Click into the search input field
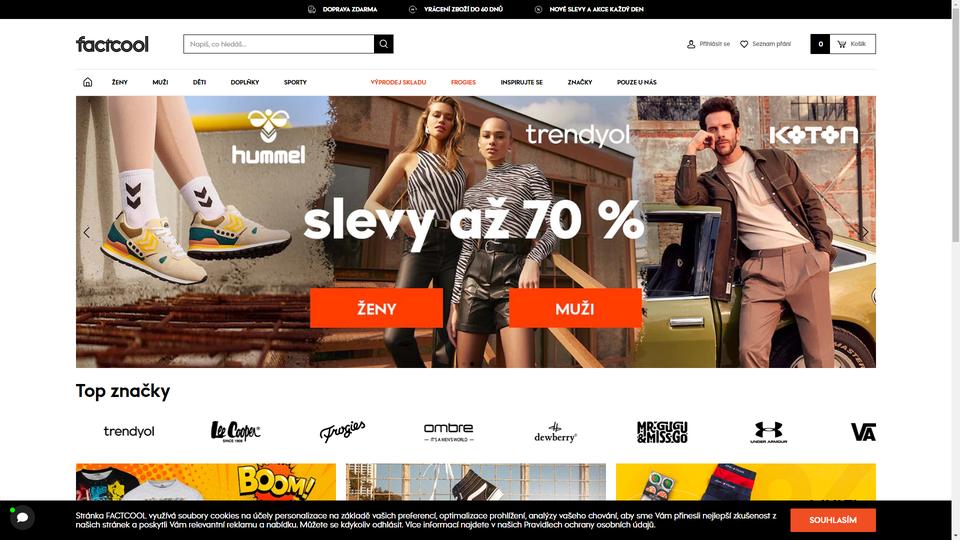960x540 pixels. [279, 44]
